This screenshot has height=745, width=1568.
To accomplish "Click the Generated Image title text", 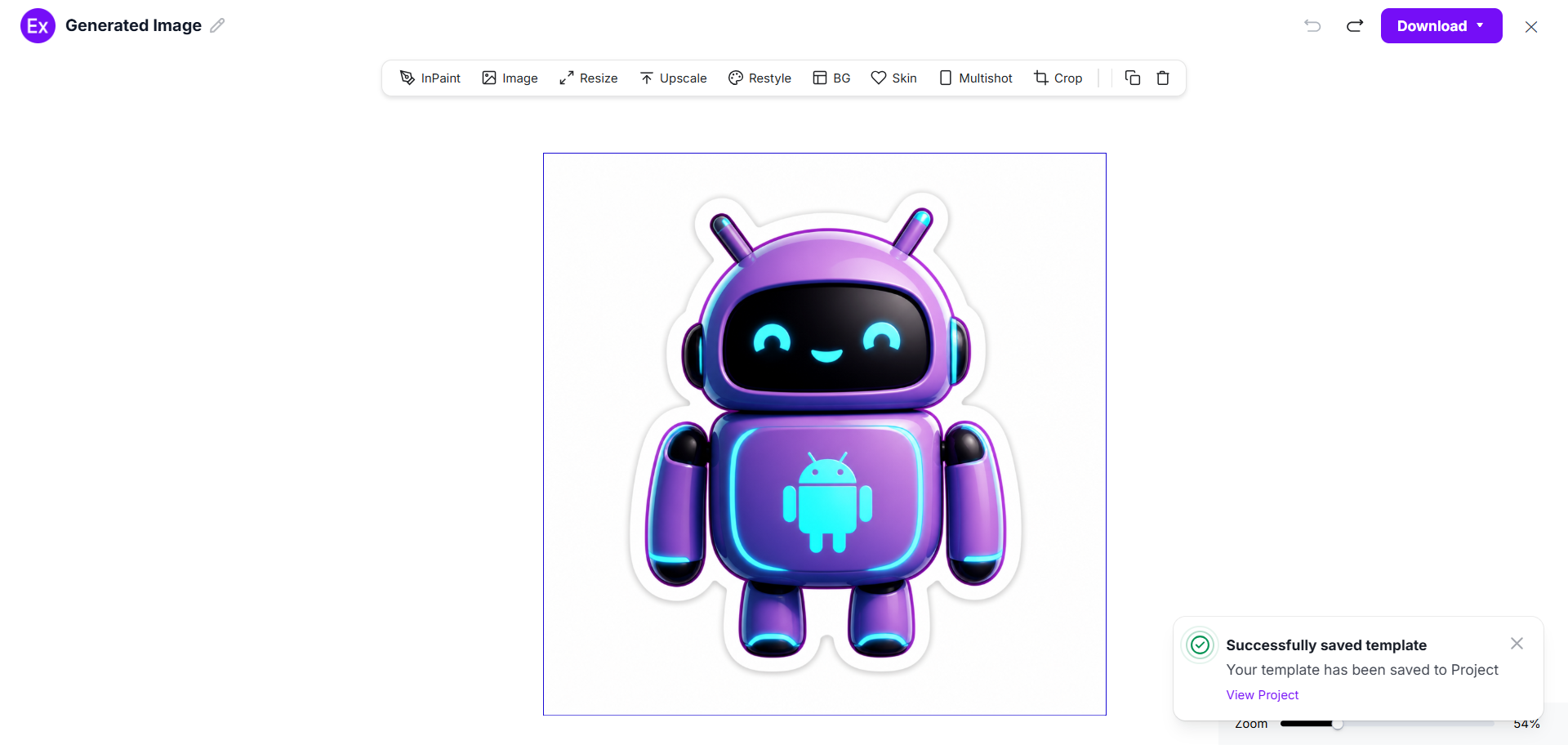I will (133, 25).
